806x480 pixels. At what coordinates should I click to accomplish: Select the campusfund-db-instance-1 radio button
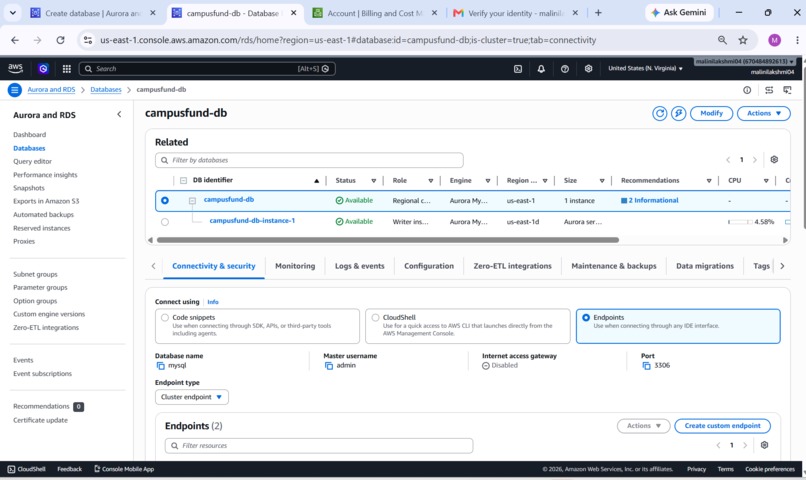tap(164, 222)
